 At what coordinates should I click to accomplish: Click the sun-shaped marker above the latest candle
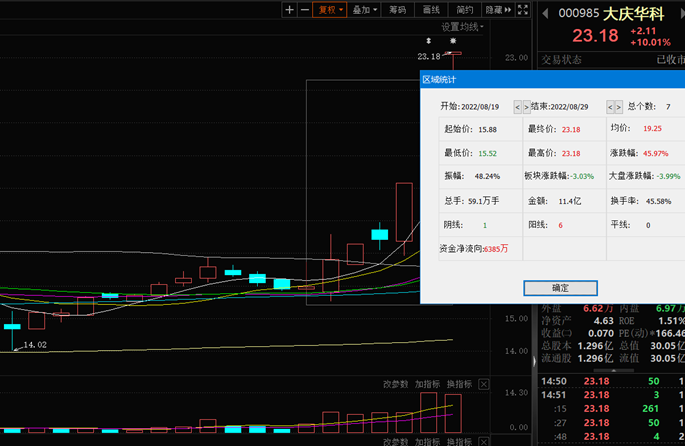(x=453, y=40)
